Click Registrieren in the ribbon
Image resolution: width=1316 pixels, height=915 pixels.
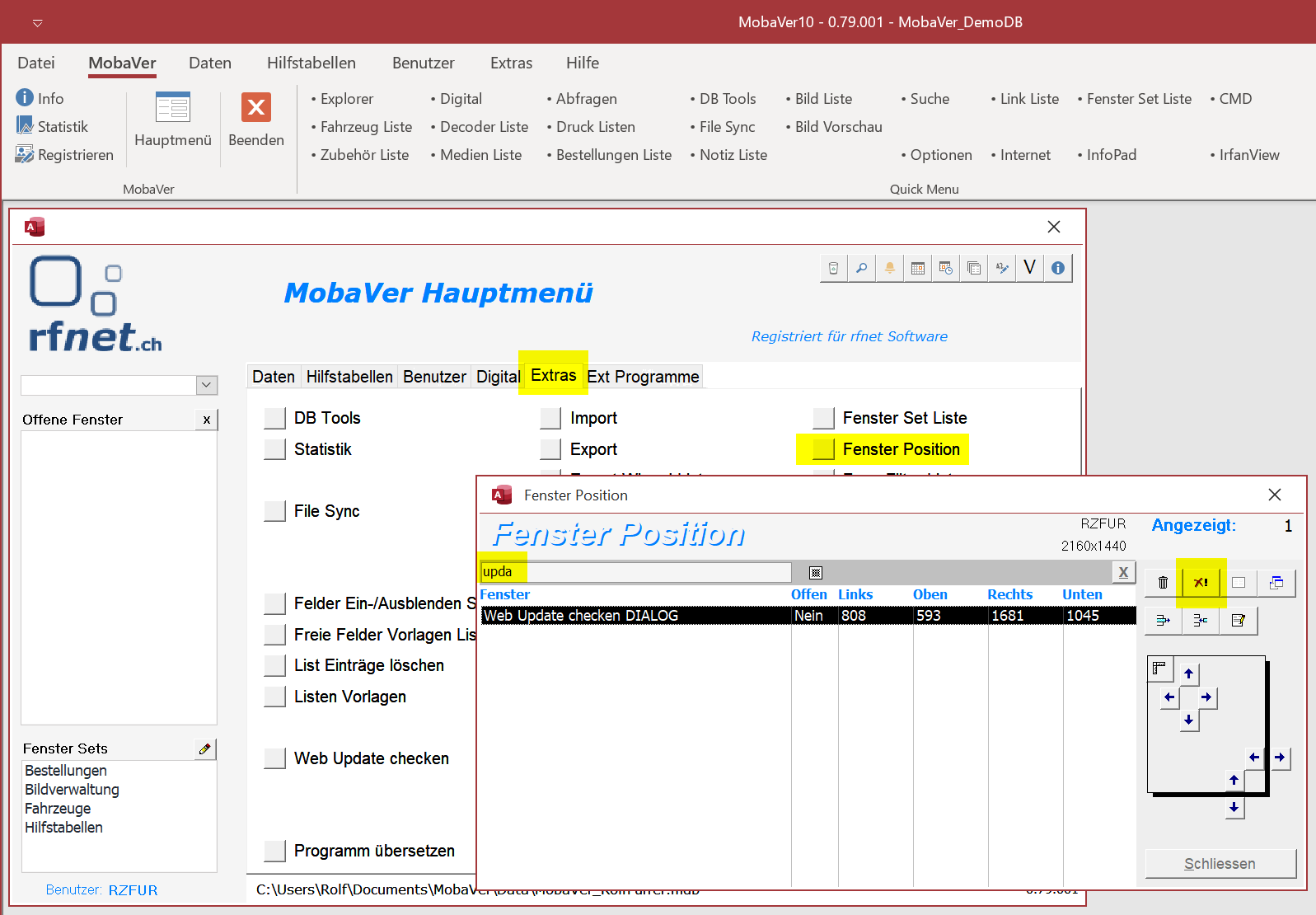click(64, 154)
